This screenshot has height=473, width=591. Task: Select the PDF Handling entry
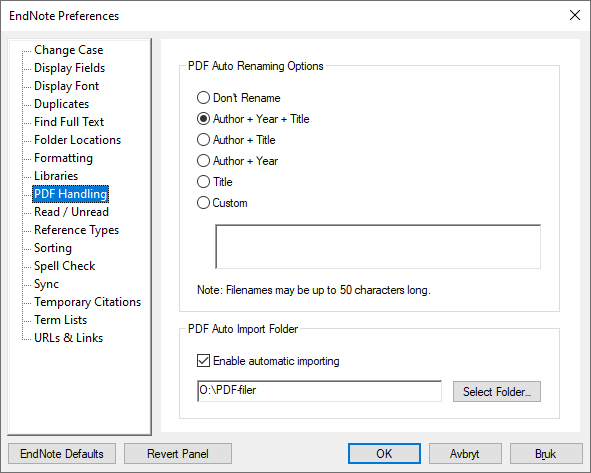(x=70, y=194)
